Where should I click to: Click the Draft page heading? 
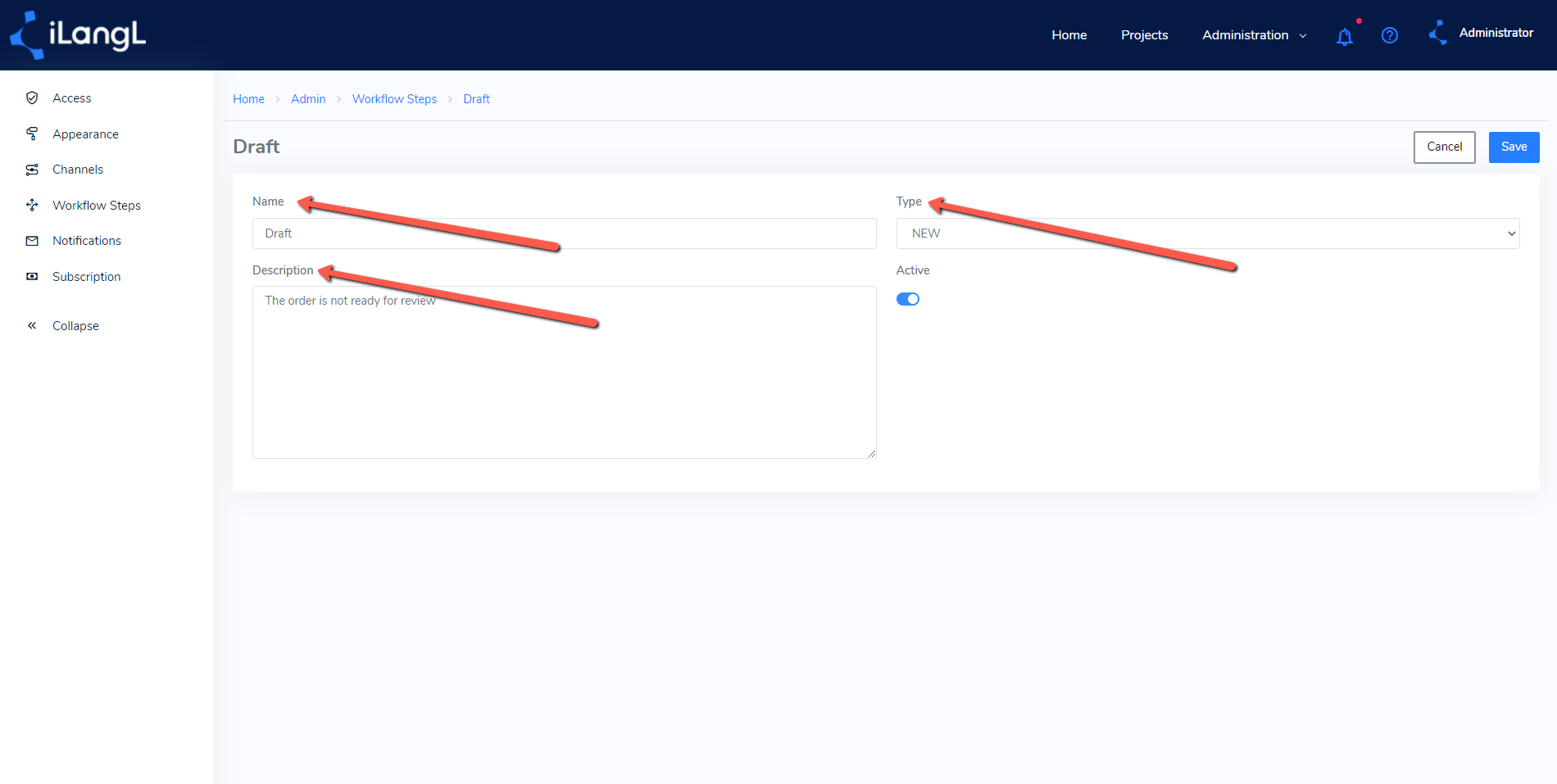coord(256,147)
